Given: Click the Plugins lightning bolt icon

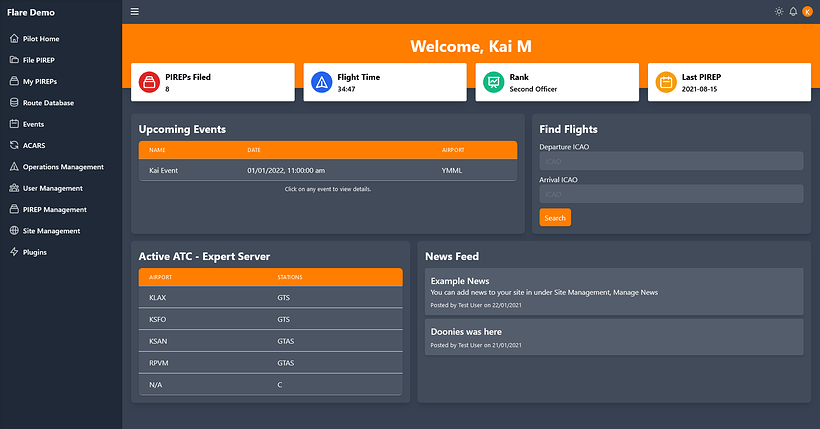Looking at the screenshot, I should pyautogui.click(x=14, y=252).
